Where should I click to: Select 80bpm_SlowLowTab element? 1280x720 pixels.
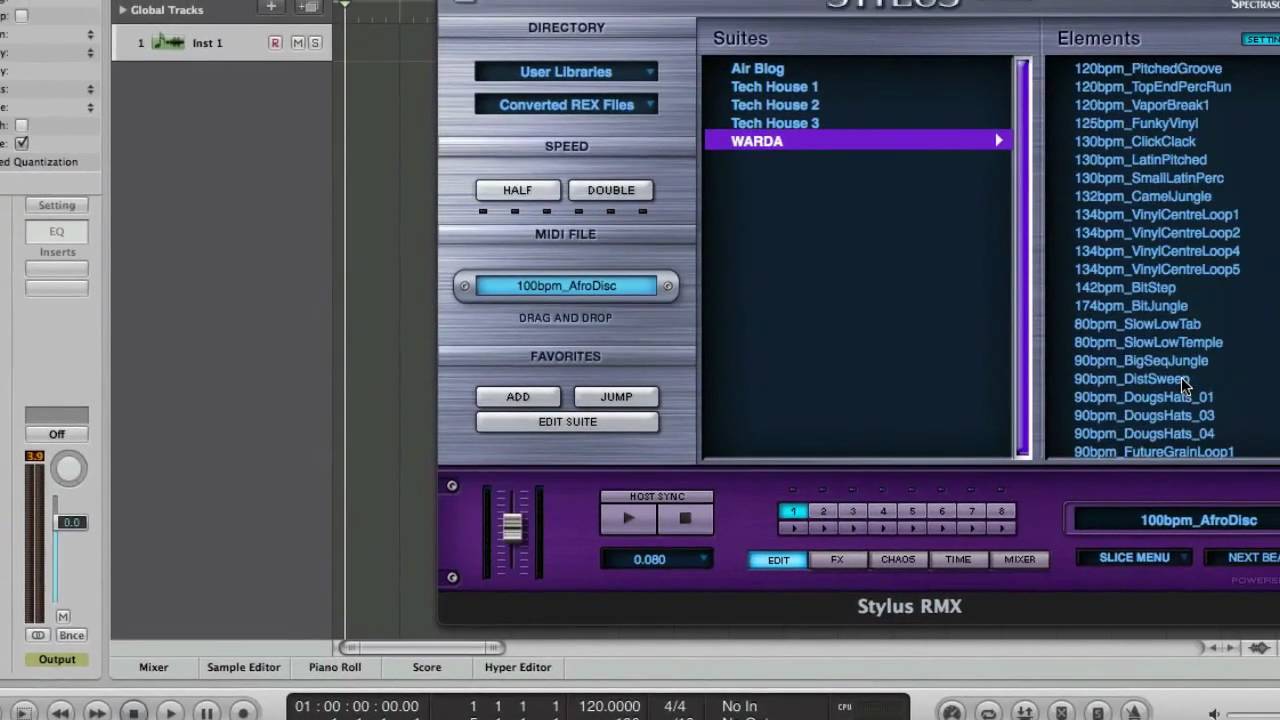coord(1137,324)
